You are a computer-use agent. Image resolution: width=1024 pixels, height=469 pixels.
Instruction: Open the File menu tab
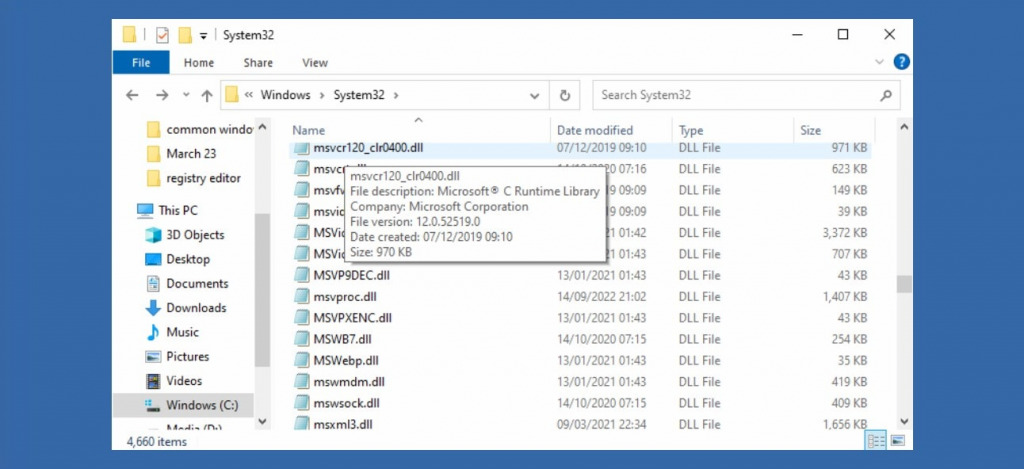point(141,63)
